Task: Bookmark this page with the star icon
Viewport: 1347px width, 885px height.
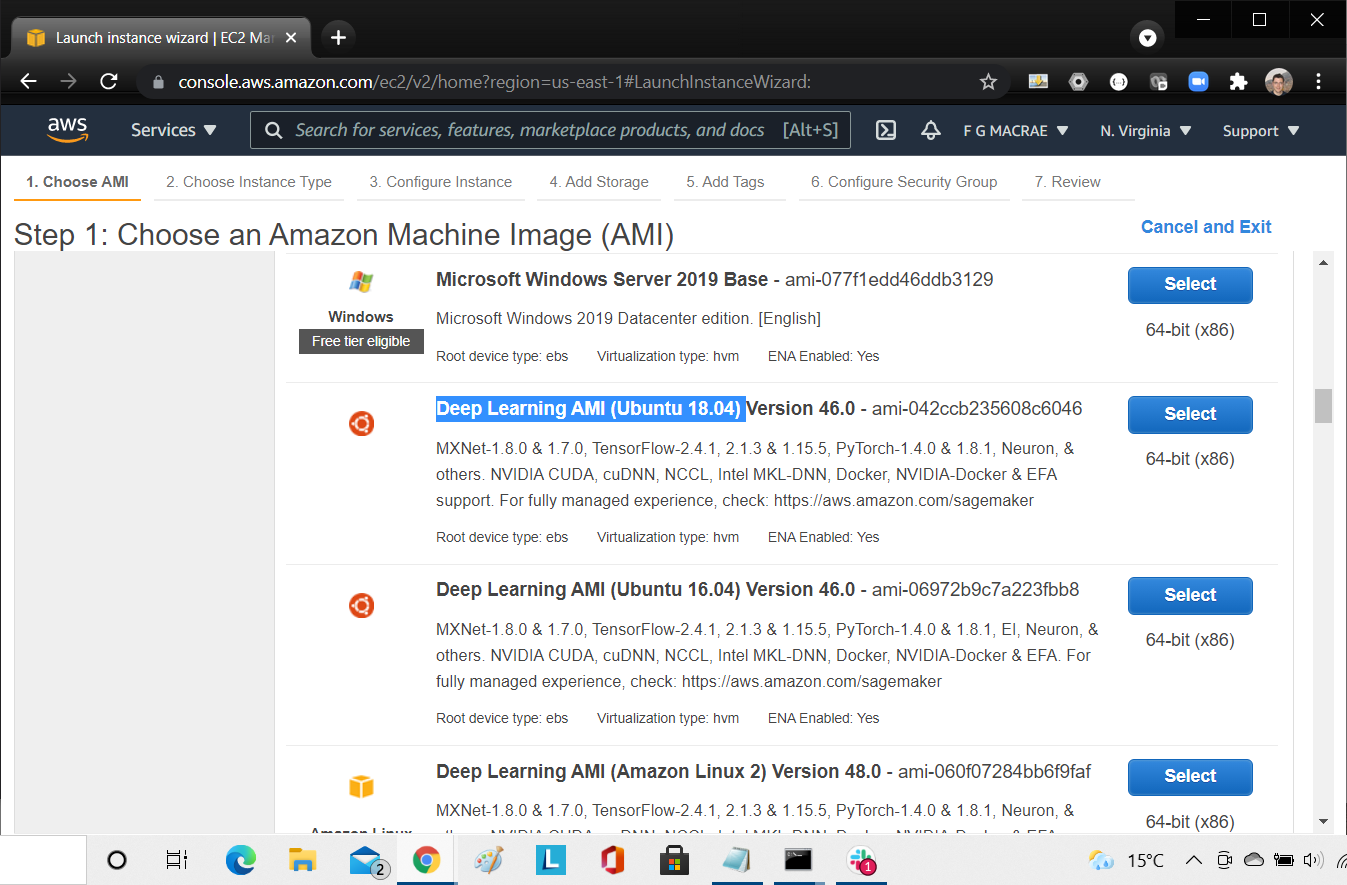Action: [988, 82]
